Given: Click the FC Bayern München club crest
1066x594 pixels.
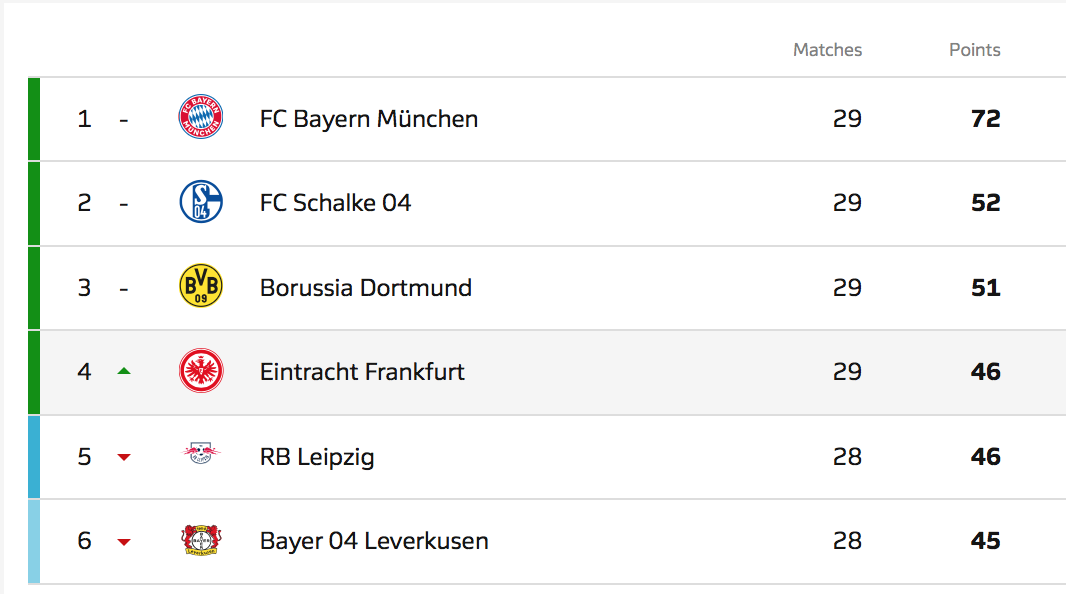Looking at the screenshot, I should pos(201,118).
